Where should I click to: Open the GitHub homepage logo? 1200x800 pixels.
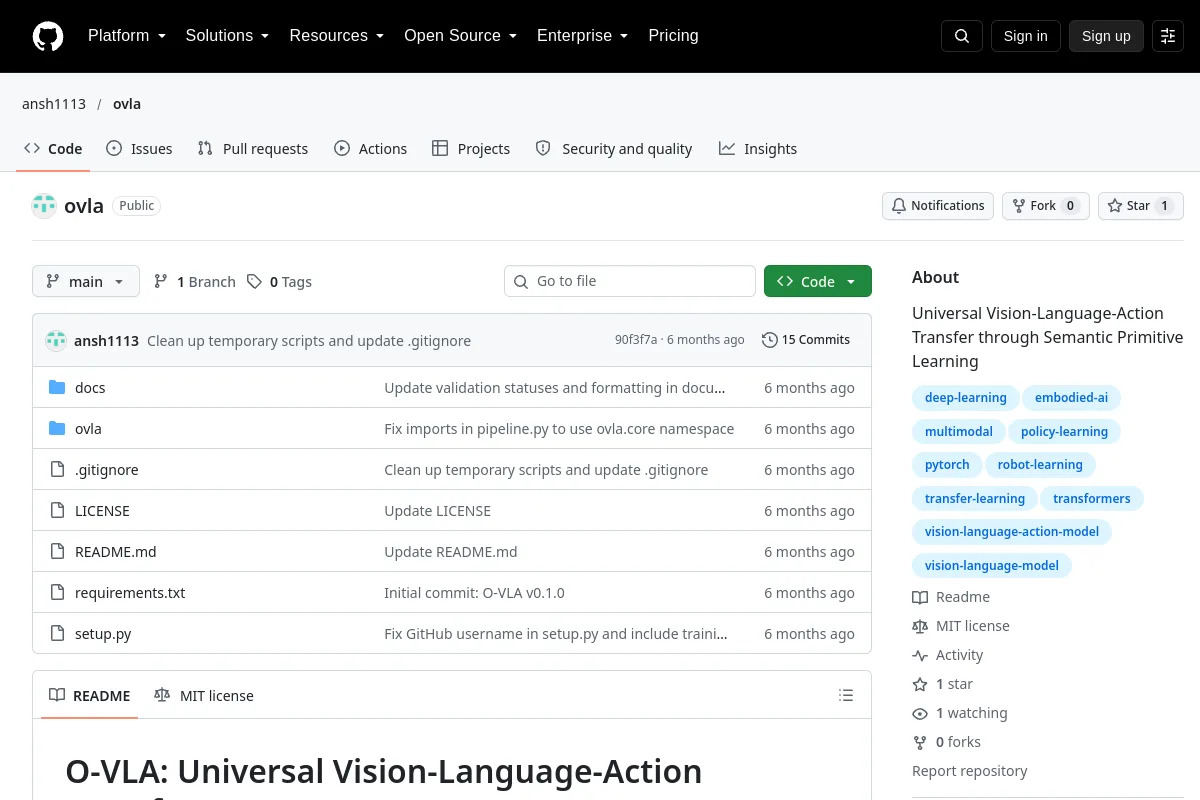[x=48, y=36]
